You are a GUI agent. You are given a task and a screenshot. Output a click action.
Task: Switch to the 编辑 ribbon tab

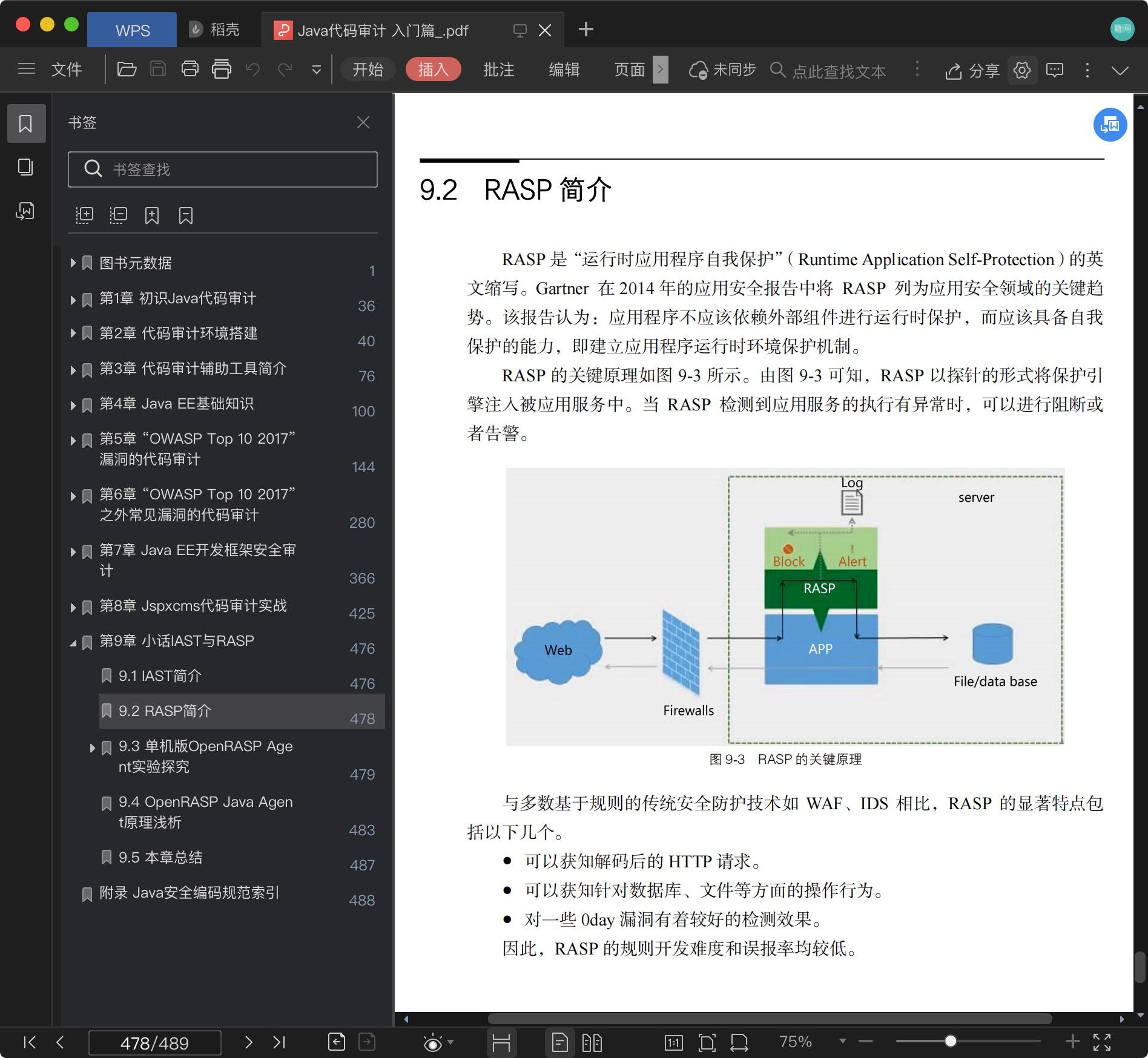click(564, 69)
